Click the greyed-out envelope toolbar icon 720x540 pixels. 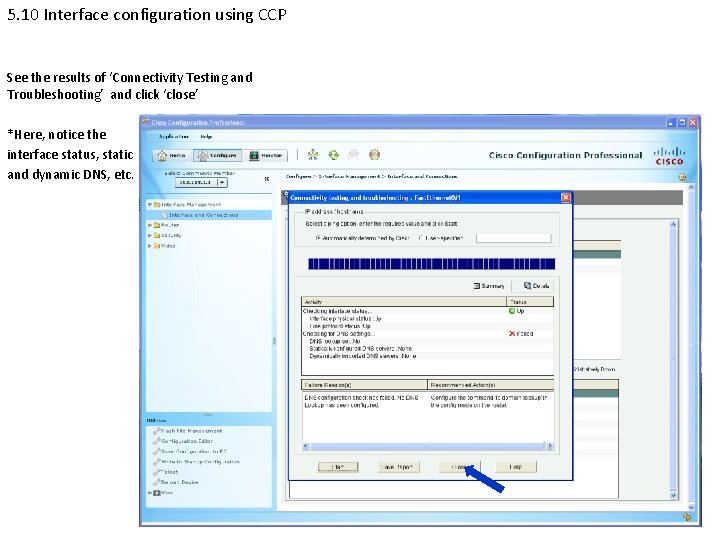[x=354, y=155]
